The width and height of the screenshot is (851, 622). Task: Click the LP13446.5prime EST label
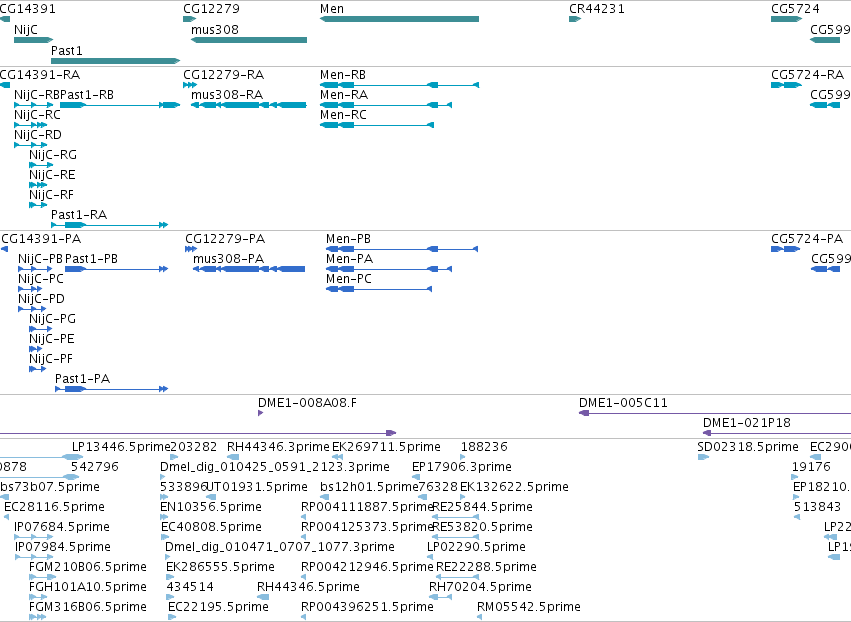(121, 447)
